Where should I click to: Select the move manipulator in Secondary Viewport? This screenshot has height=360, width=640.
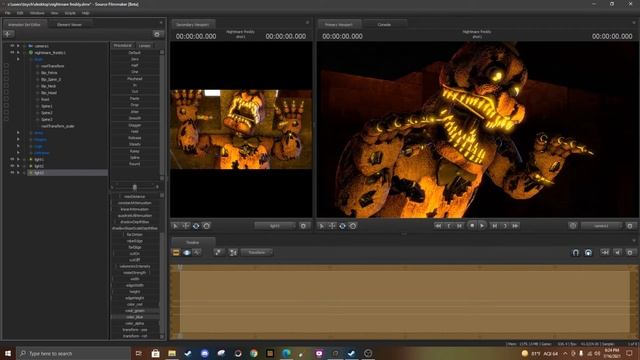(x=186, y=226)
